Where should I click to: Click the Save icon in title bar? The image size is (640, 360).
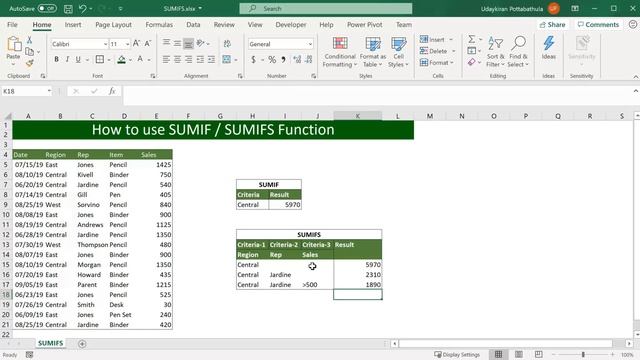(68, 9)
